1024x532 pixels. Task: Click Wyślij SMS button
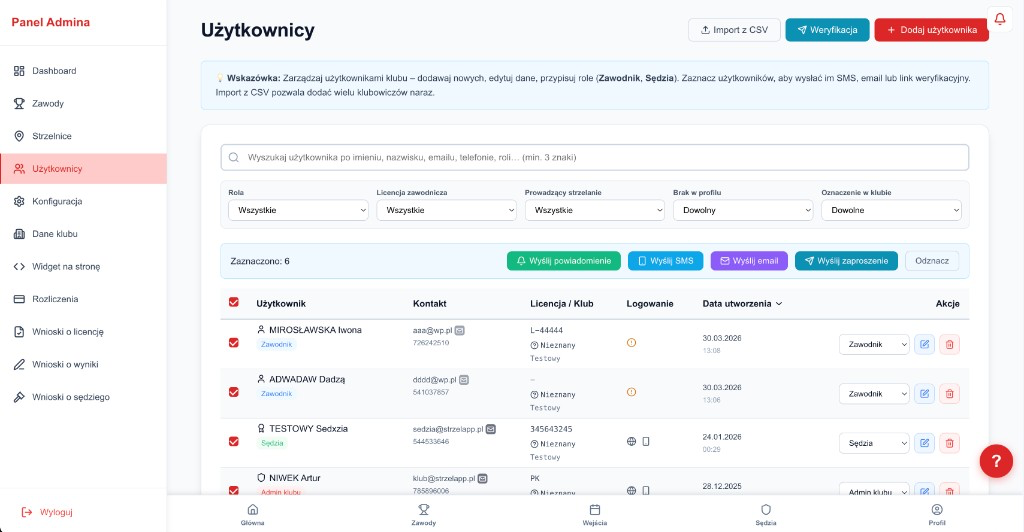tap(665, 260)
